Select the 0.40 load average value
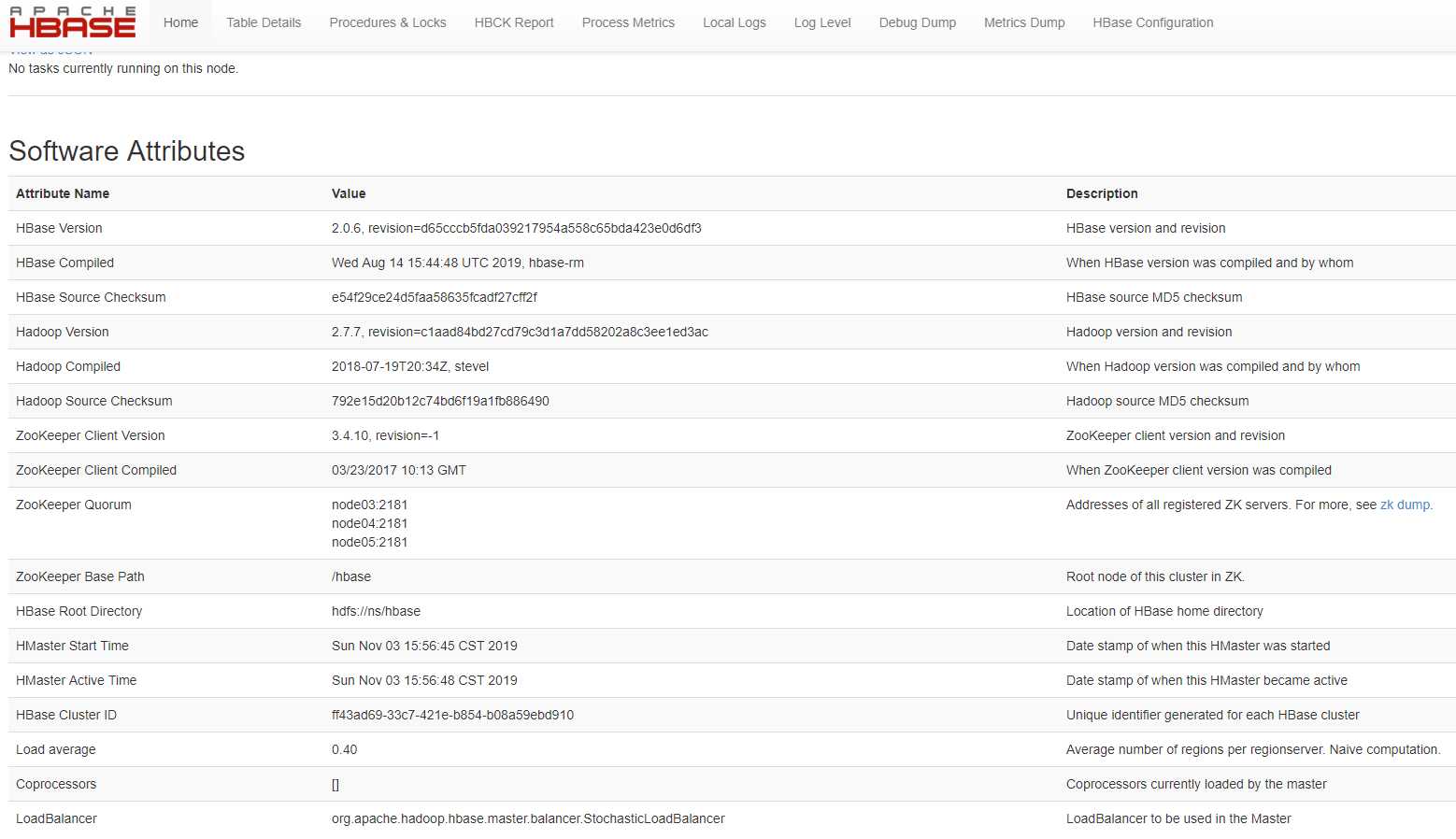 point(345,749)
